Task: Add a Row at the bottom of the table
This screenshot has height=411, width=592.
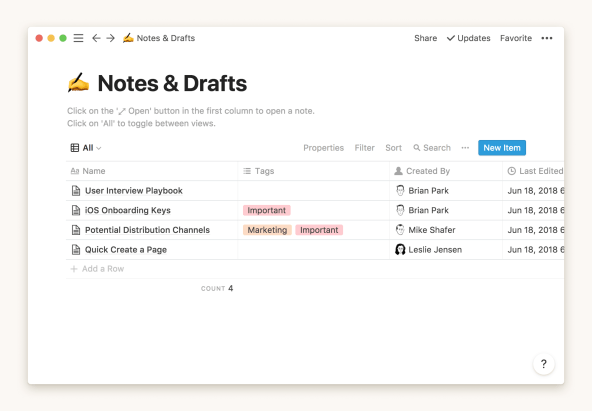Action: [97, 269]
